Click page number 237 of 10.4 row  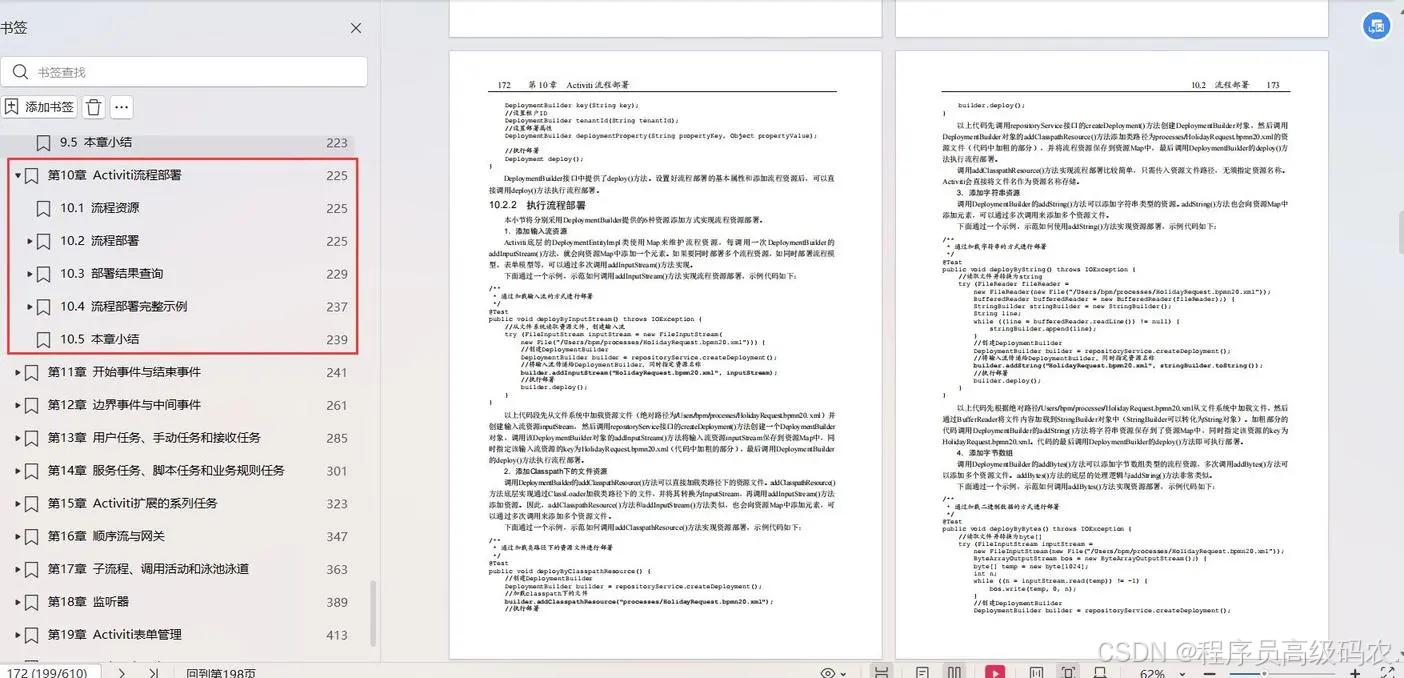coord(337,307)
